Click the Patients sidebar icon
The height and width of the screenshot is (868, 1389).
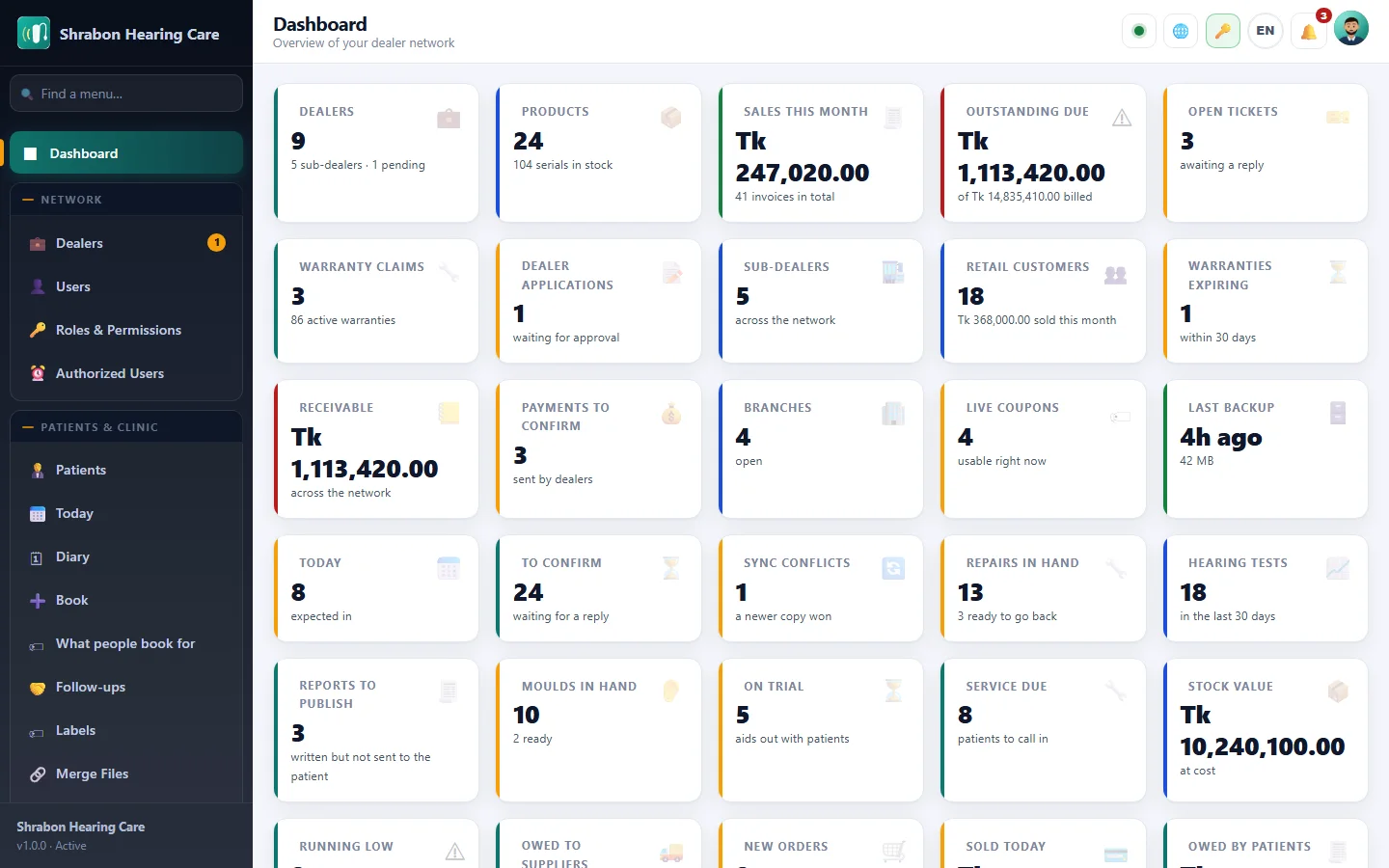point(38,471)
